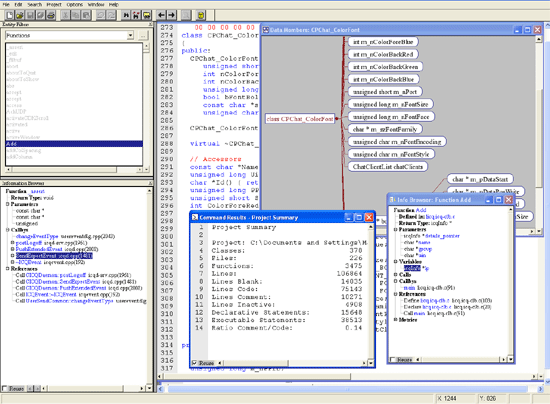
Task: Click the Forward arrow toolbar icon
Action: click(x=172, y=15)
